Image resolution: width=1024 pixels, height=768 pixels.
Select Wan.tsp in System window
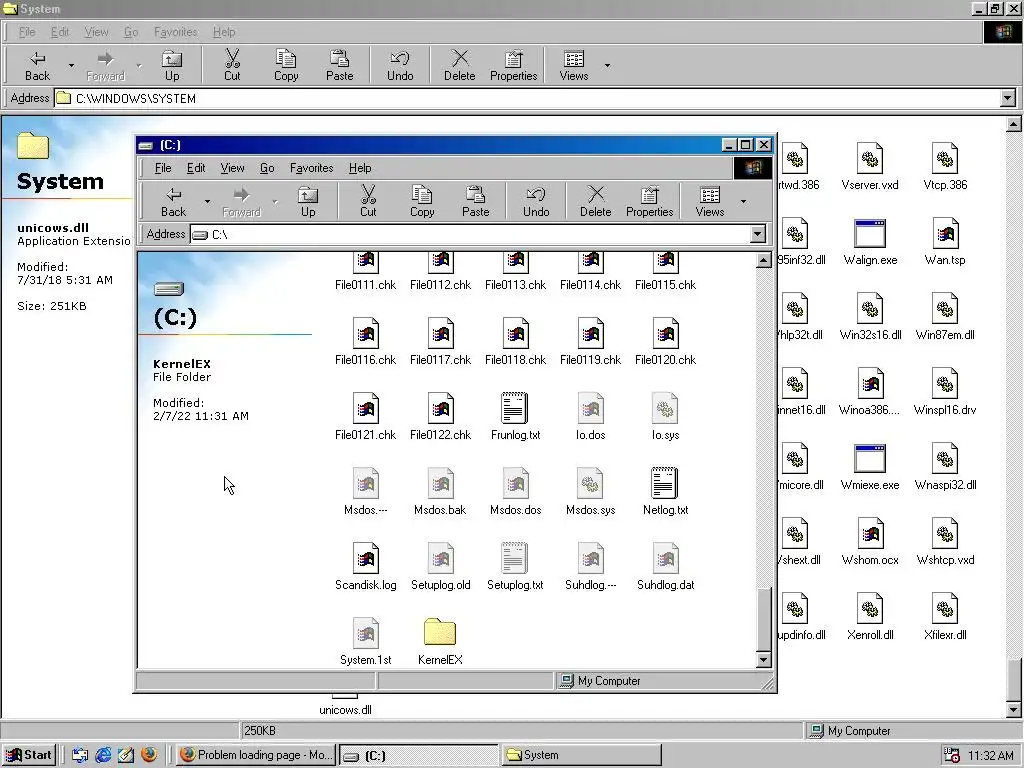click(x=945, y=242)
